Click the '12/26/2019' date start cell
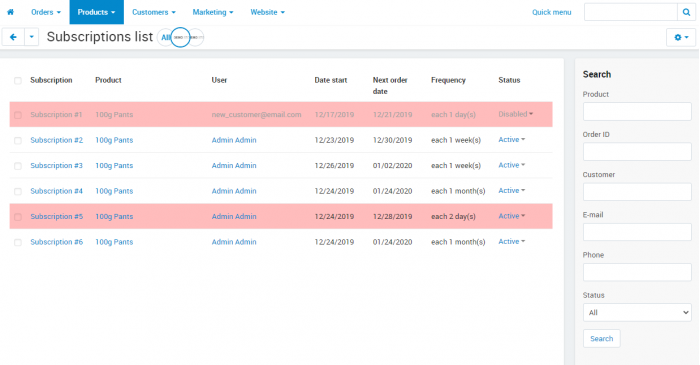This screenshot has width=700, height=365. click(334, 166)
